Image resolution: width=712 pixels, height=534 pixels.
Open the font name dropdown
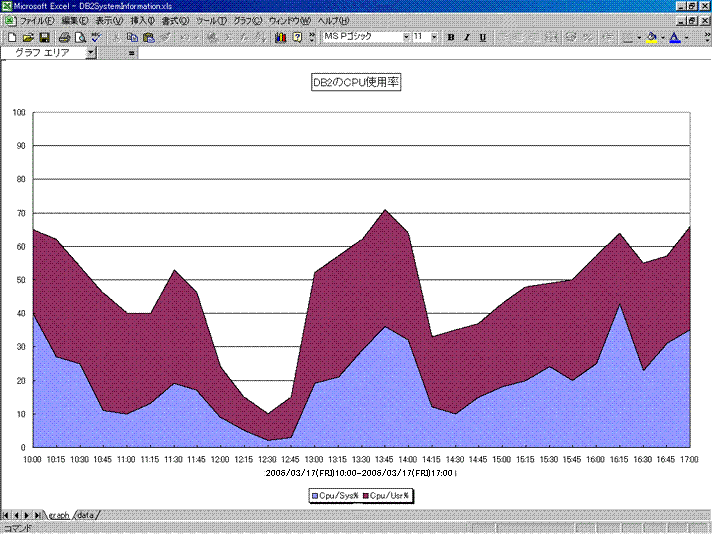click(x=406, y=37)
